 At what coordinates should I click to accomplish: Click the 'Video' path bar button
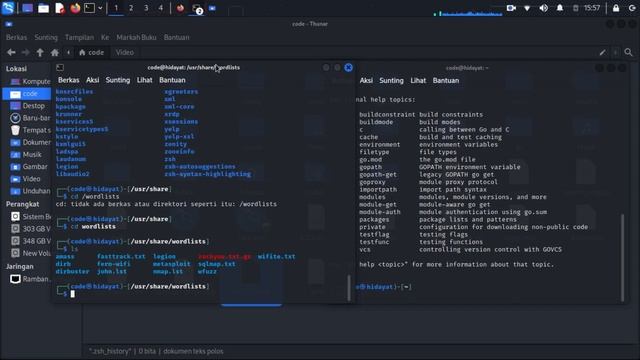pos(124,52)
